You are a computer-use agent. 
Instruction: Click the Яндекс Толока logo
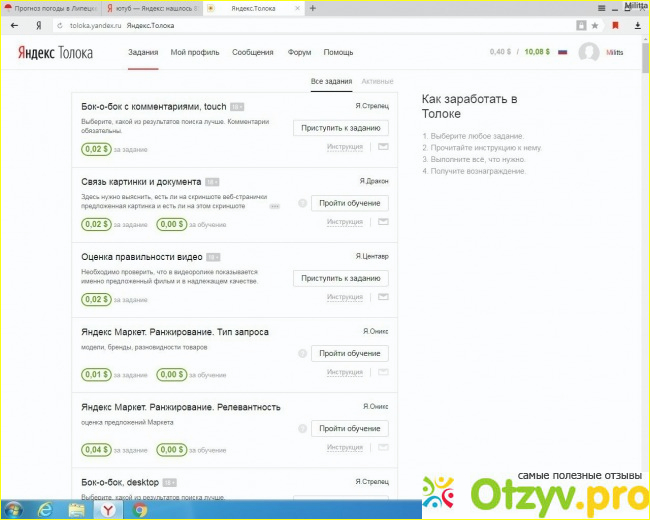pos(55,52)
